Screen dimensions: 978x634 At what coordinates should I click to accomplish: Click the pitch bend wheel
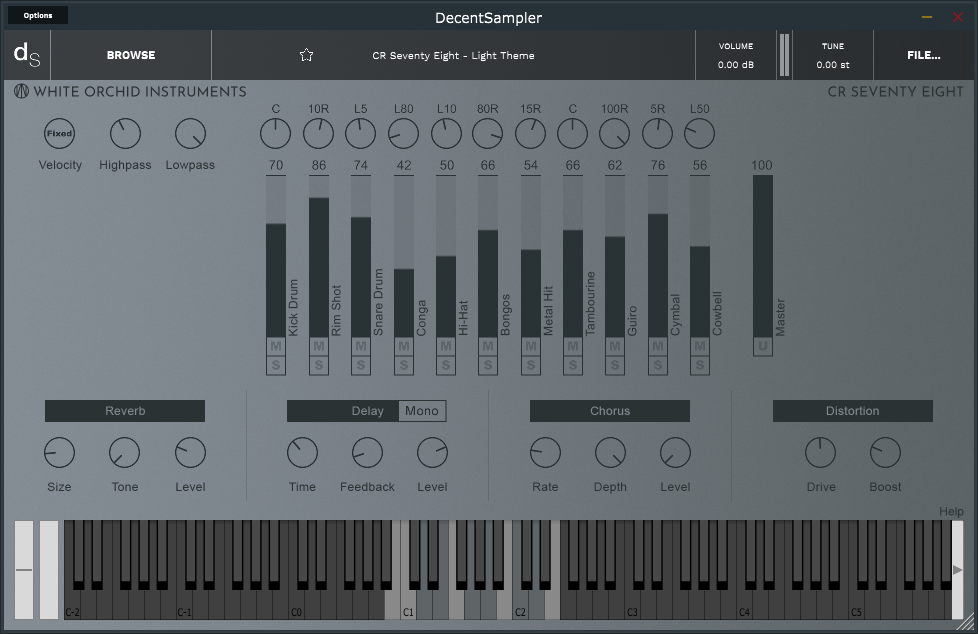pyautogui.click(x=24, y=570)
